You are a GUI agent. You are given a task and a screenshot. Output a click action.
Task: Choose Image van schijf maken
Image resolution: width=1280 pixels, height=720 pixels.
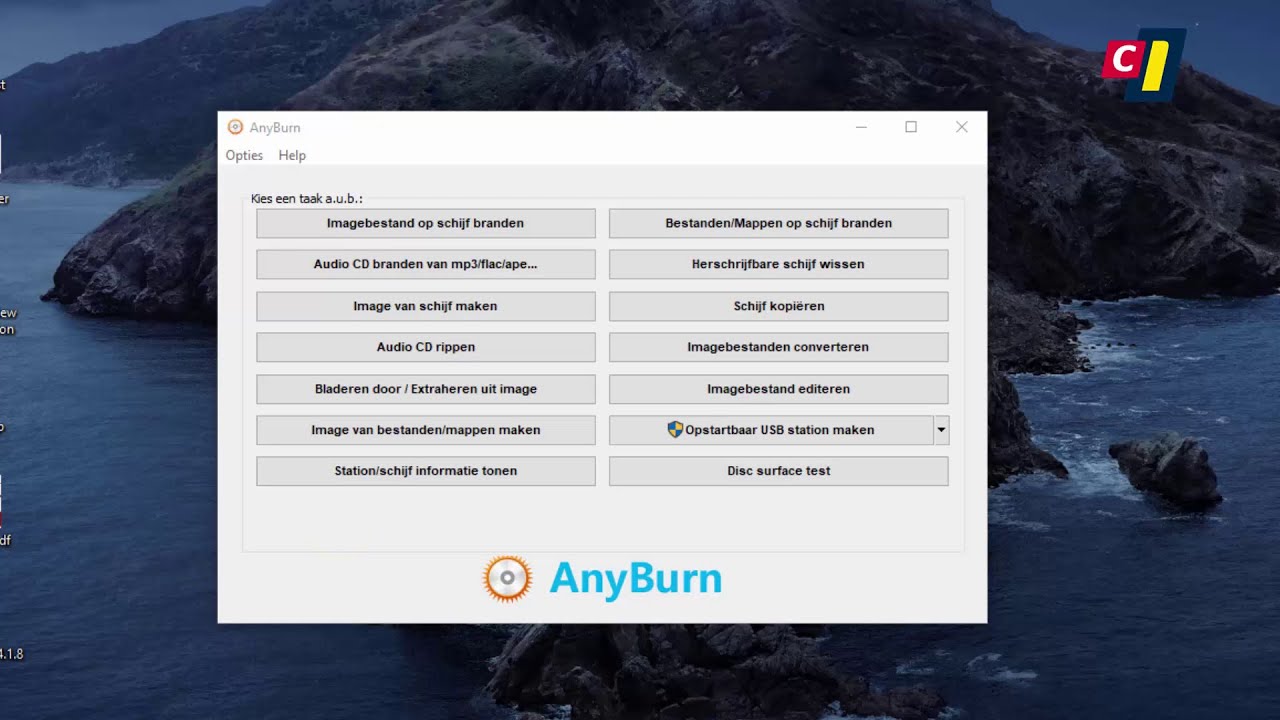(x=426, y=306)
